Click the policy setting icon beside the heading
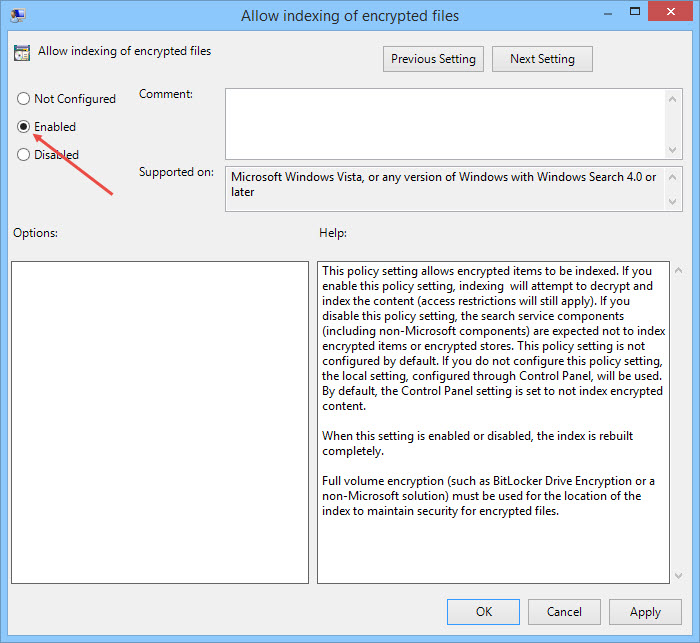 click(x=22, y=53)
